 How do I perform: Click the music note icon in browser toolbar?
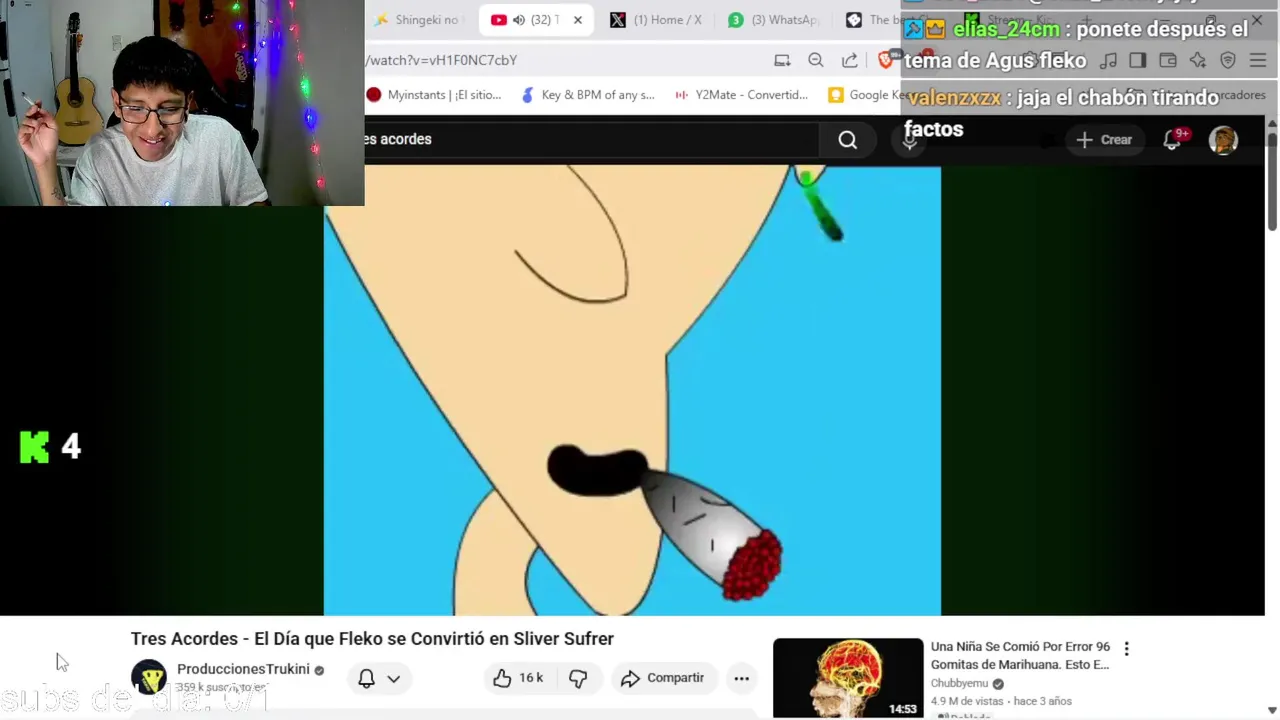click(1108, 61)
